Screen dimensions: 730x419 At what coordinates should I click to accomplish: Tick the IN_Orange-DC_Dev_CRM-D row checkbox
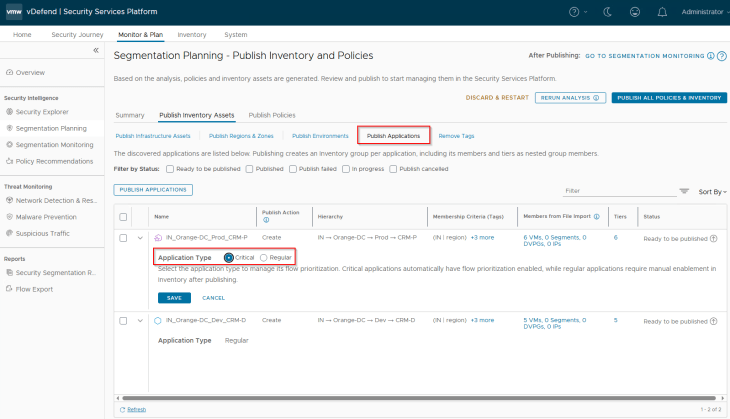point(123,320)
